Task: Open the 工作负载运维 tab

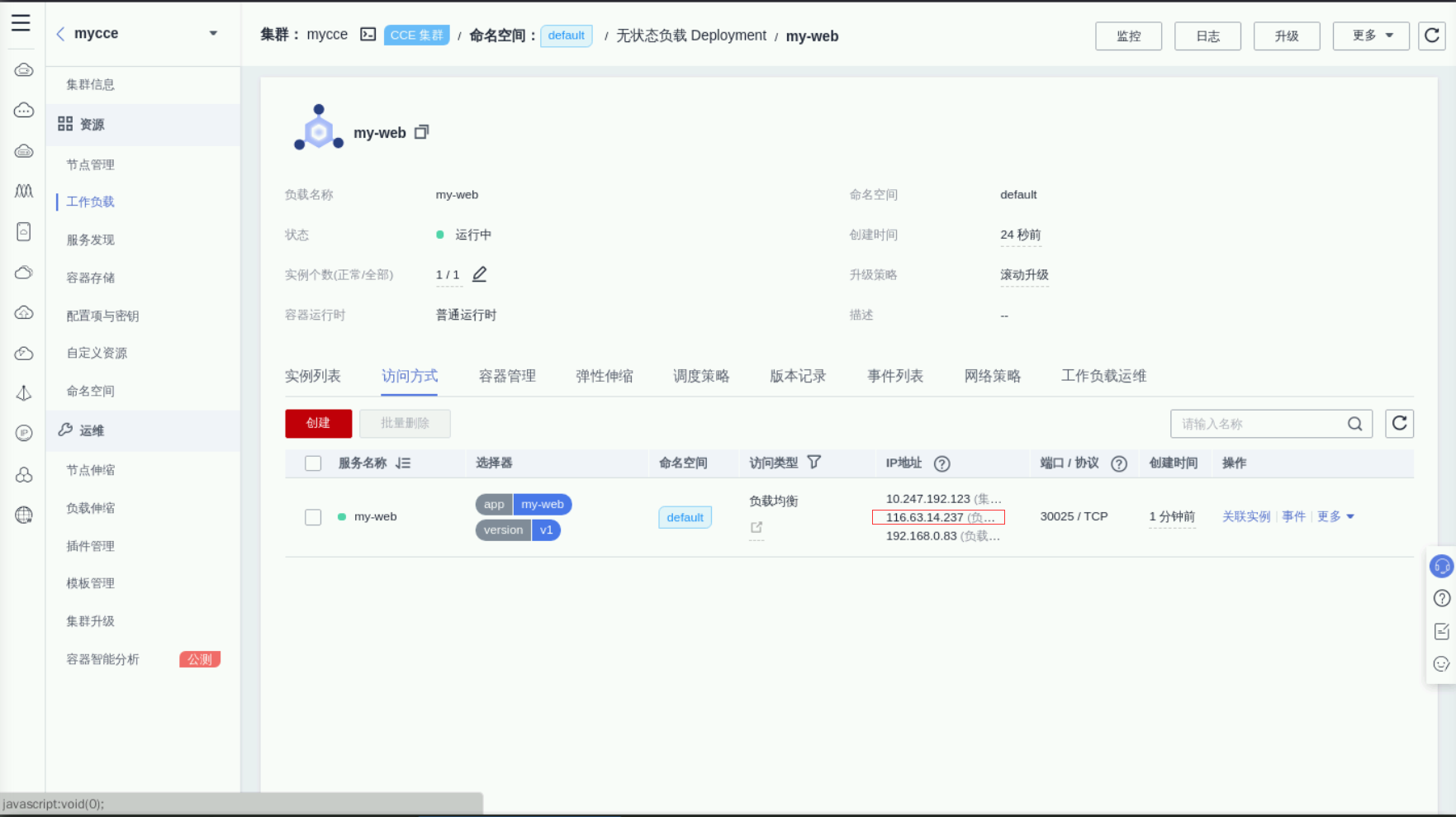Action: click(x=1103, y=377)
